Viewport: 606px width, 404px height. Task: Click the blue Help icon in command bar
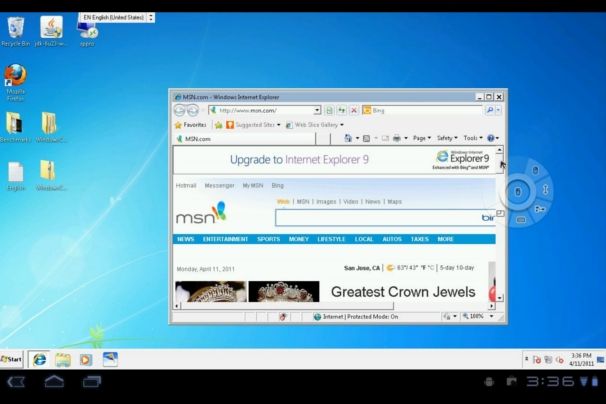tap(491, 138)
